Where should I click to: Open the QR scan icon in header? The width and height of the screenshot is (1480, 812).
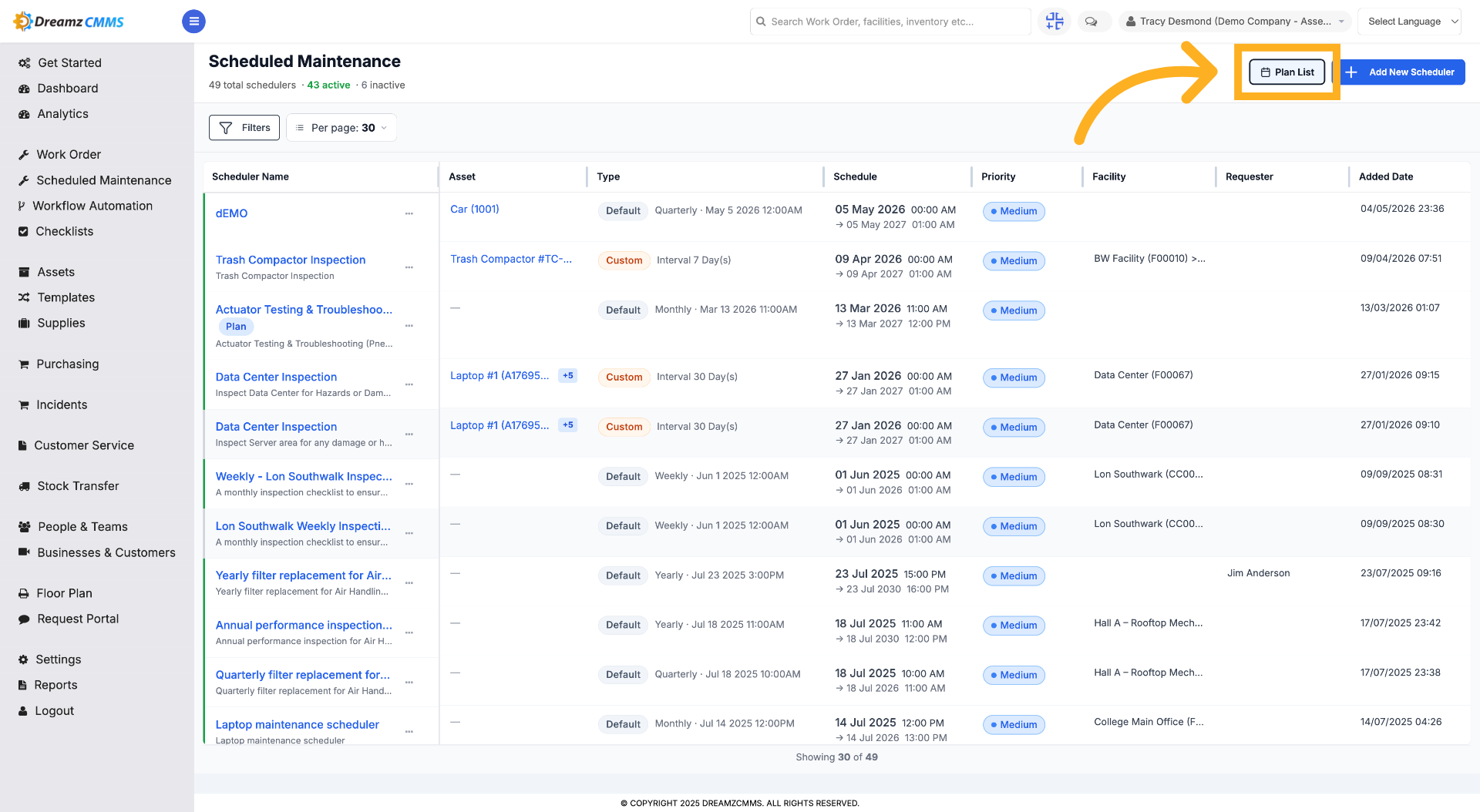click(1054, 22)
